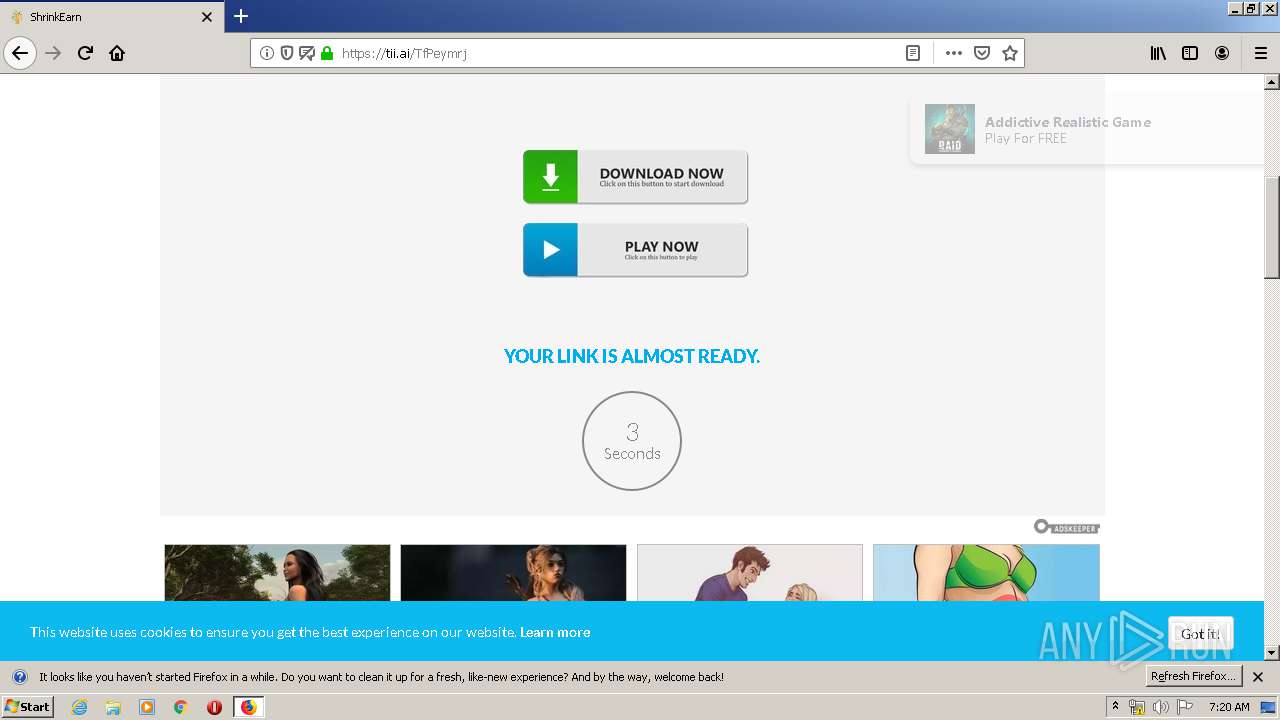Open tracking protection shield icon
This screenshot has width=1280, height=720.
click(x=287, y=53)
